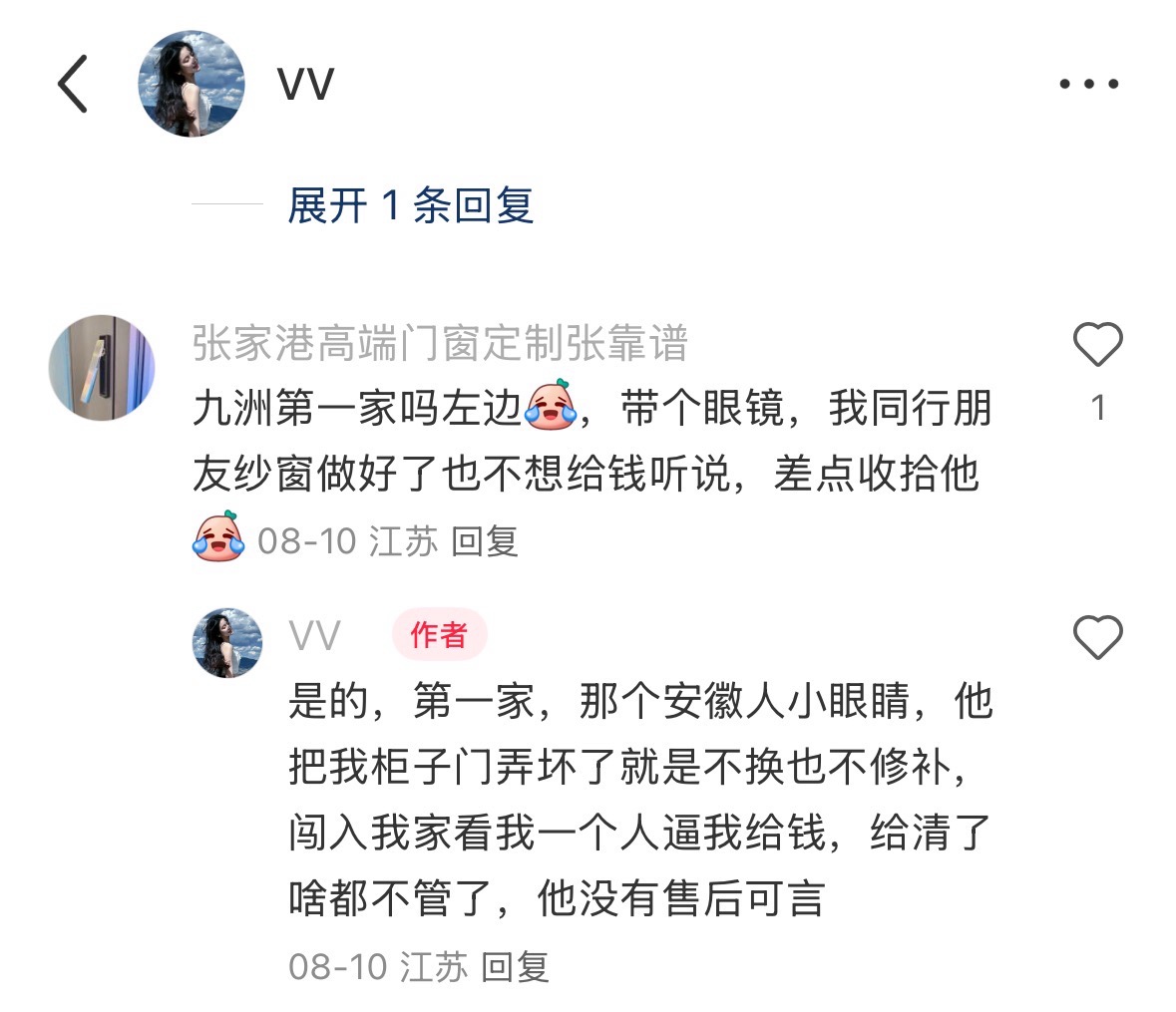
Task: Tap the crying-laughing emoji after 左边
Action: [x=552, y=406]
